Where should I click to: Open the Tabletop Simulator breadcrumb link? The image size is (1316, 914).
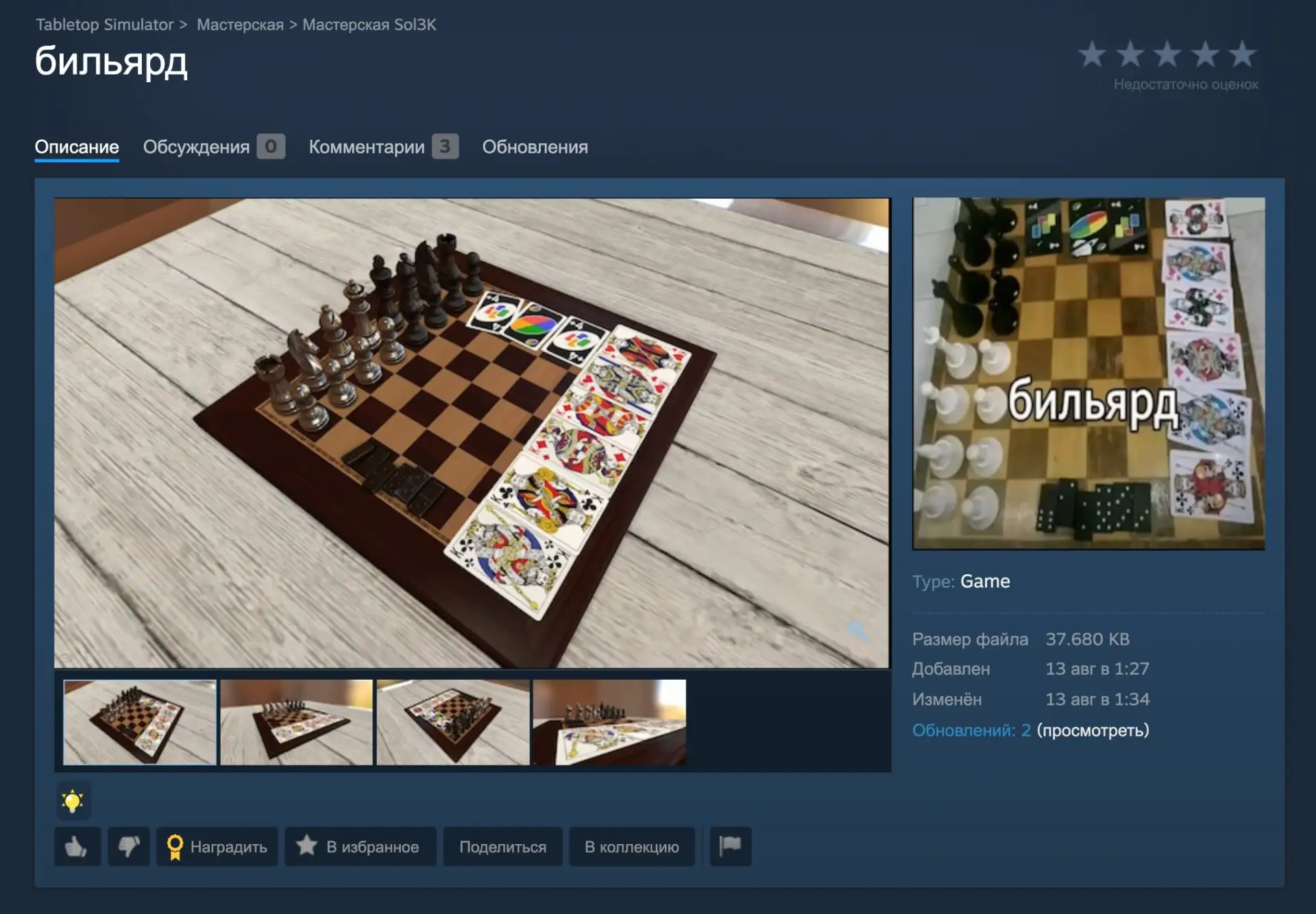(105, 25)
